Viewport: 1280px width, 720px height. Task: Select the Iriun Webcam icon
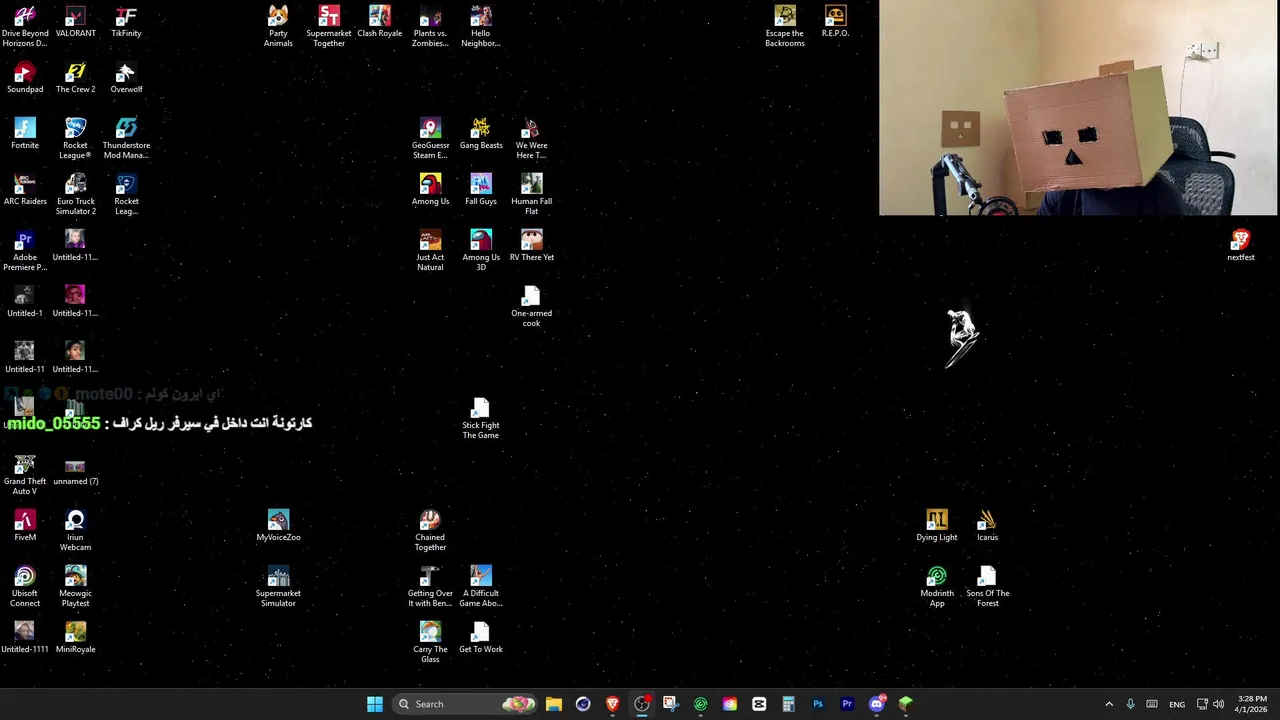click(x=76, y=530)
